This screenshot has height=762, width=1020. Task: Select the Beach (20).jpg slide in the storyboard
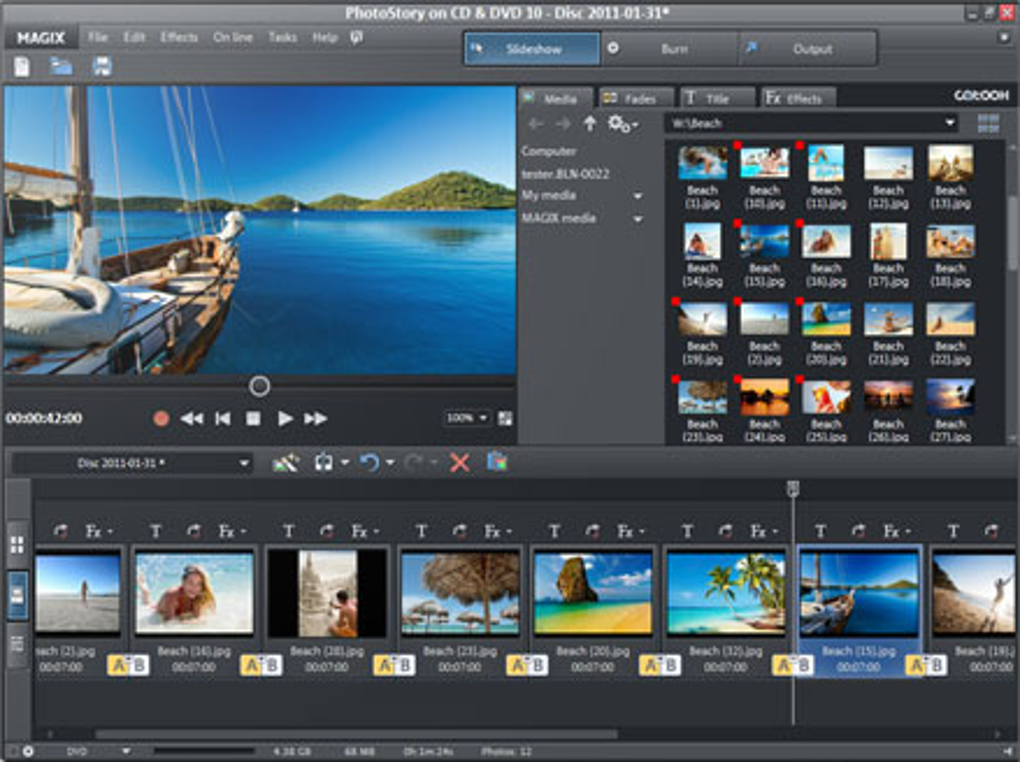tap(592, 593)
